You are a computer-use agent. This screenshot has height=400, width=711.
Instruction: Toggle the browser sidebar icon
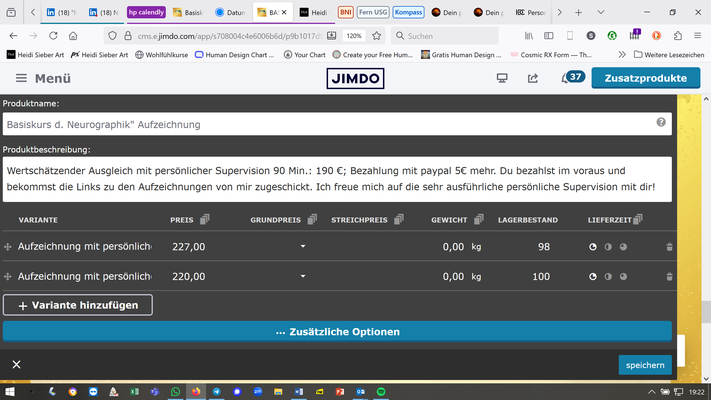[549, 35]
